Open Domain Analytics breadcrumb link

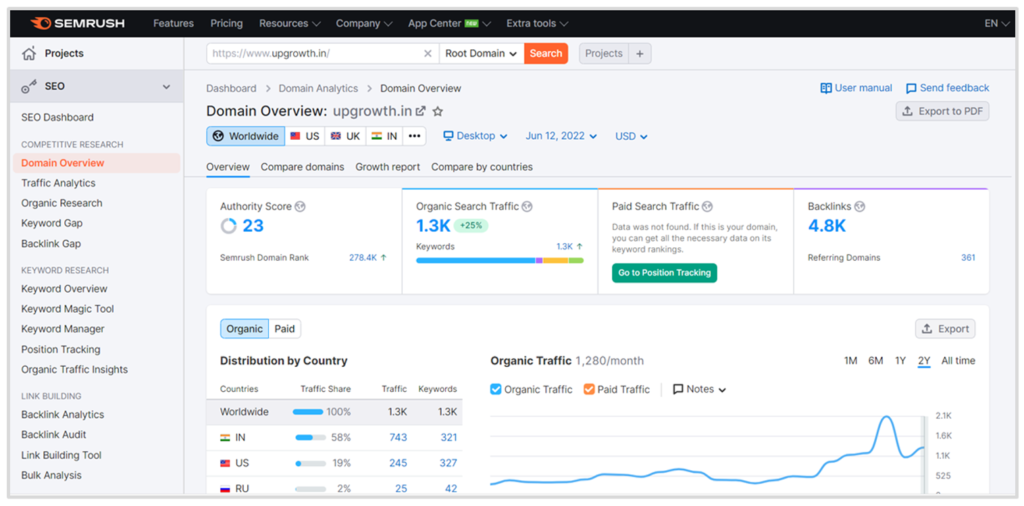coord(318,88)
